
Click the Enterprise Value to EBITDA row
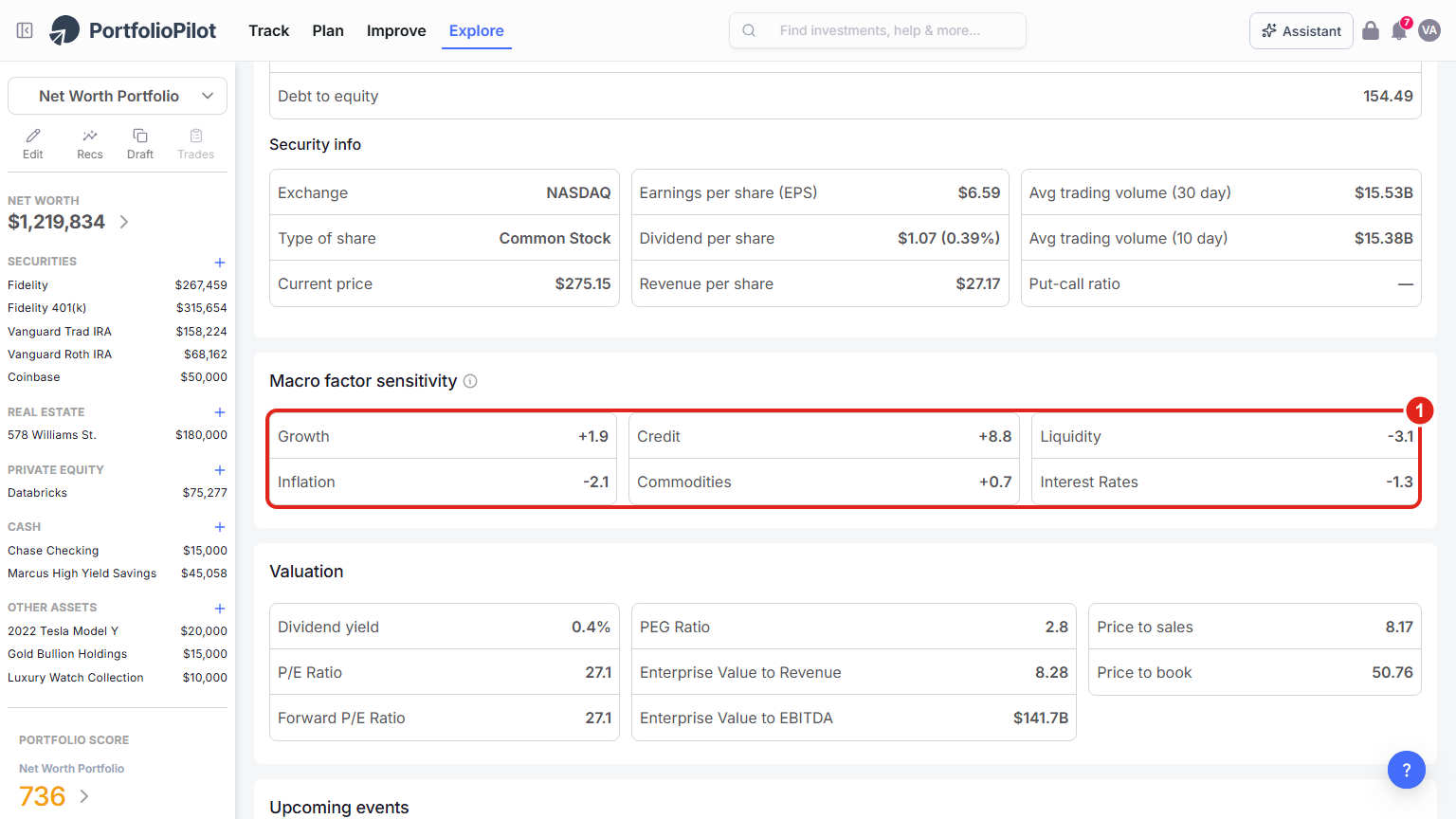coord(854,718)
